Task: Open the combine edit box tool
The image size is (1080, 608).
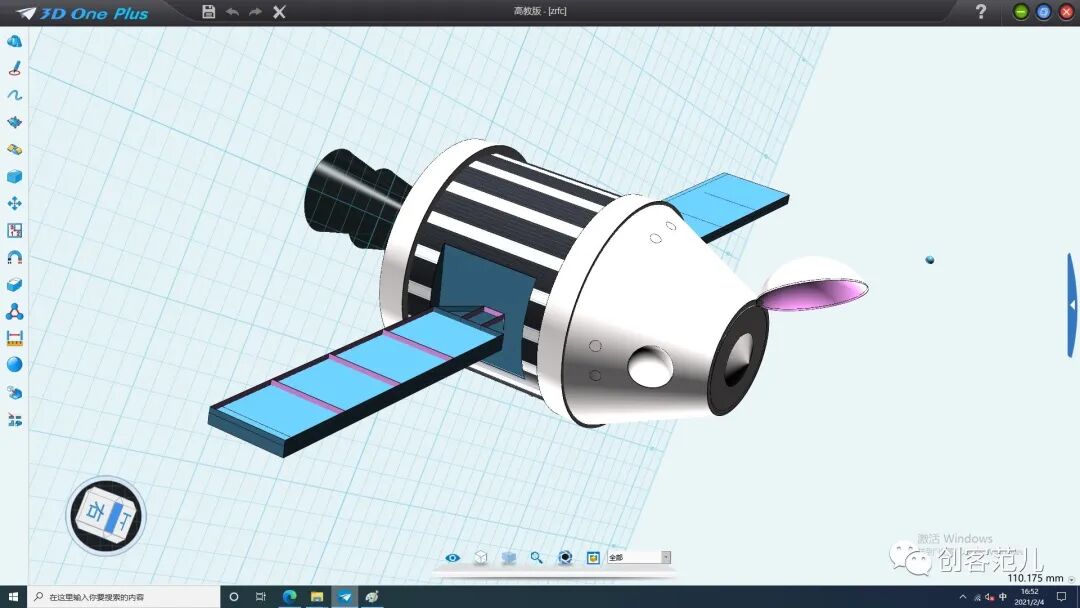Action: 14,284
